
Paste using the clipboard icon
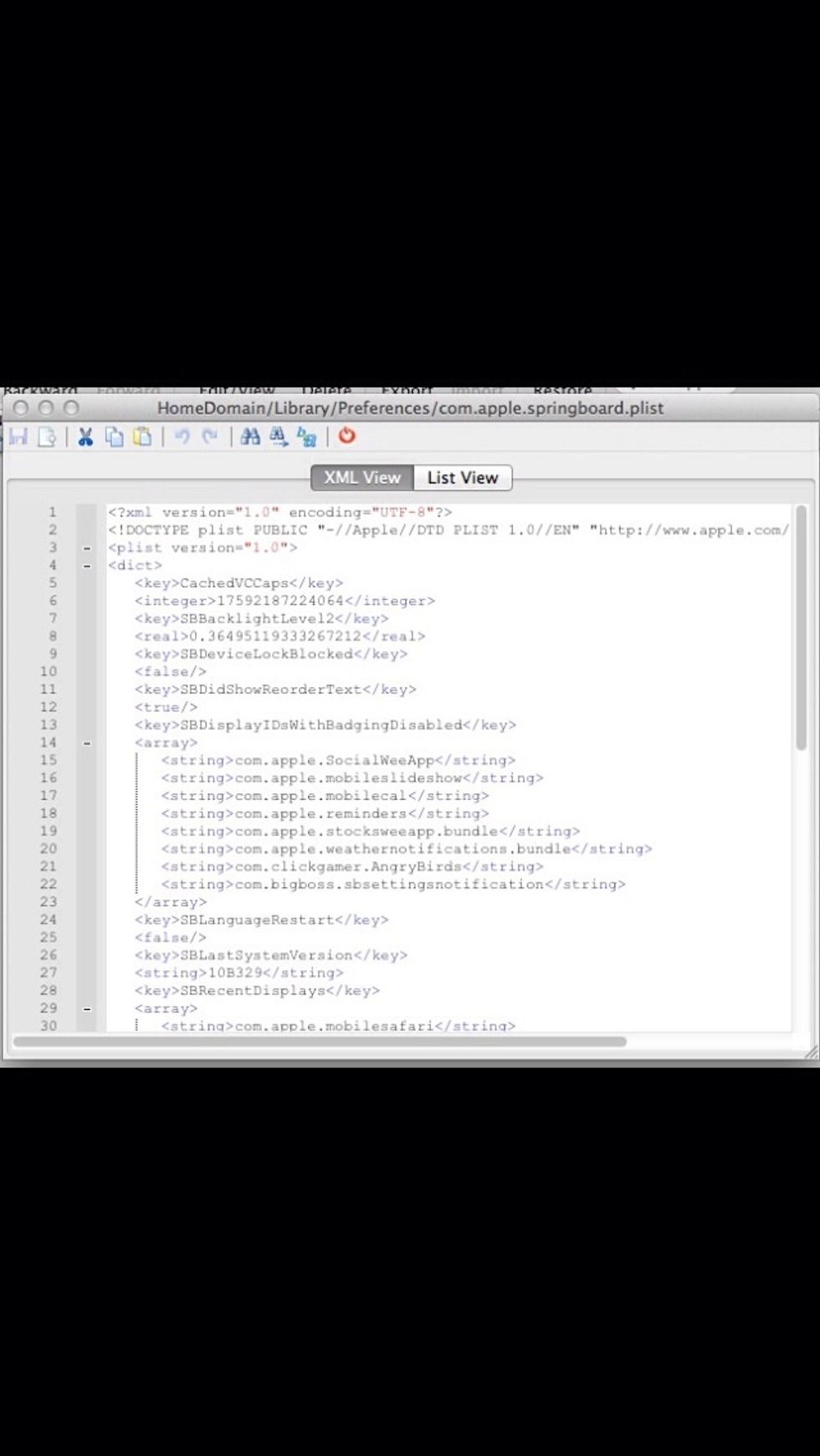(x=142, y=436)
